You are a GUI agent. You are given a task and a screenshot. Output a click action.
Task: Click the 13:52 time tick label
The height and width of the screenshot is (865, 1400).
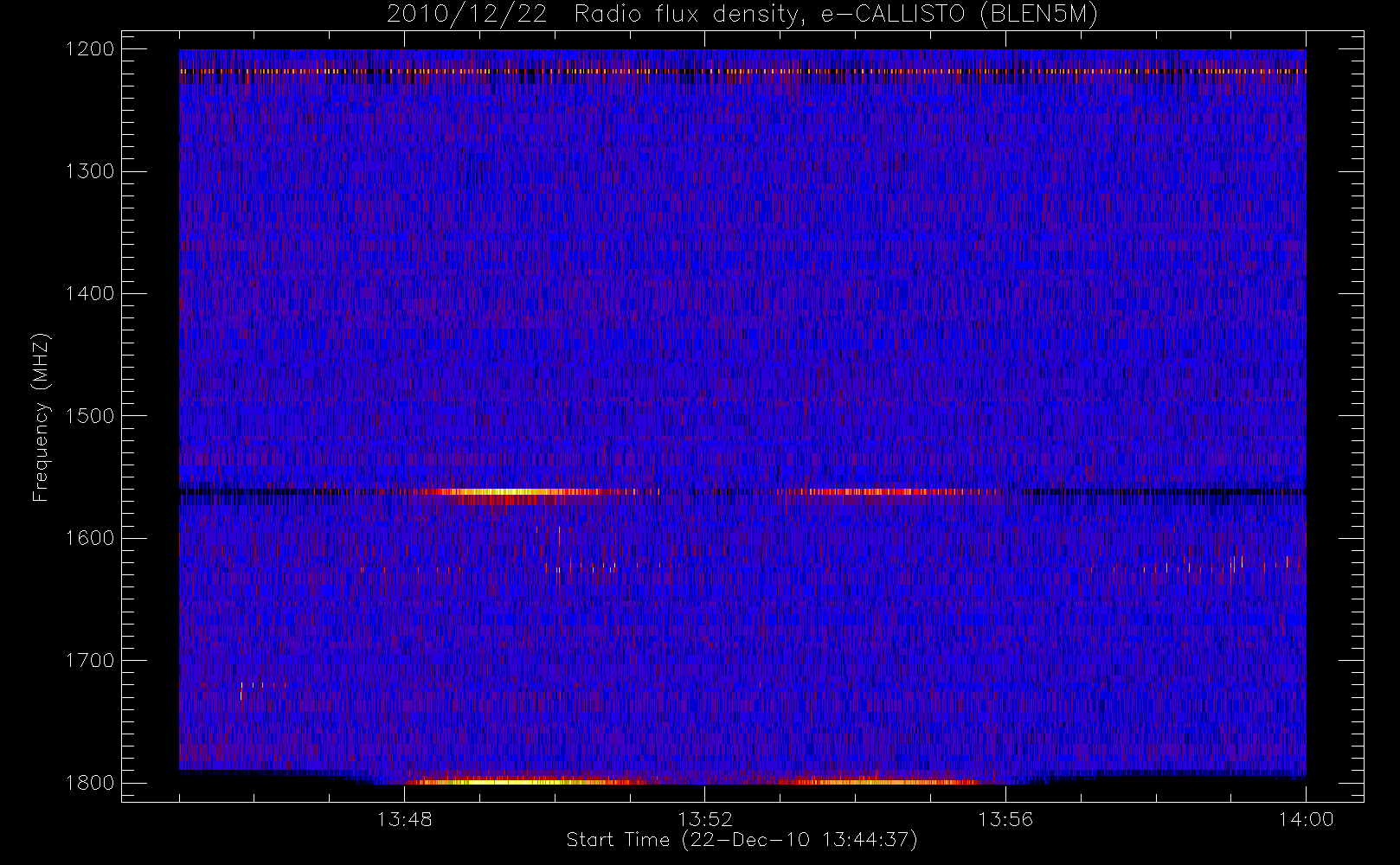click(x=705, y=819)
